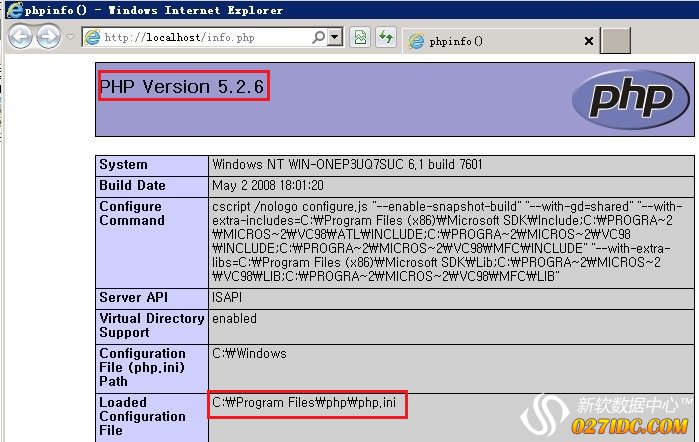The width and height of the screenshot is (699, 442).
Task: Click the ISAPI value
Action: tap(227, 297)
